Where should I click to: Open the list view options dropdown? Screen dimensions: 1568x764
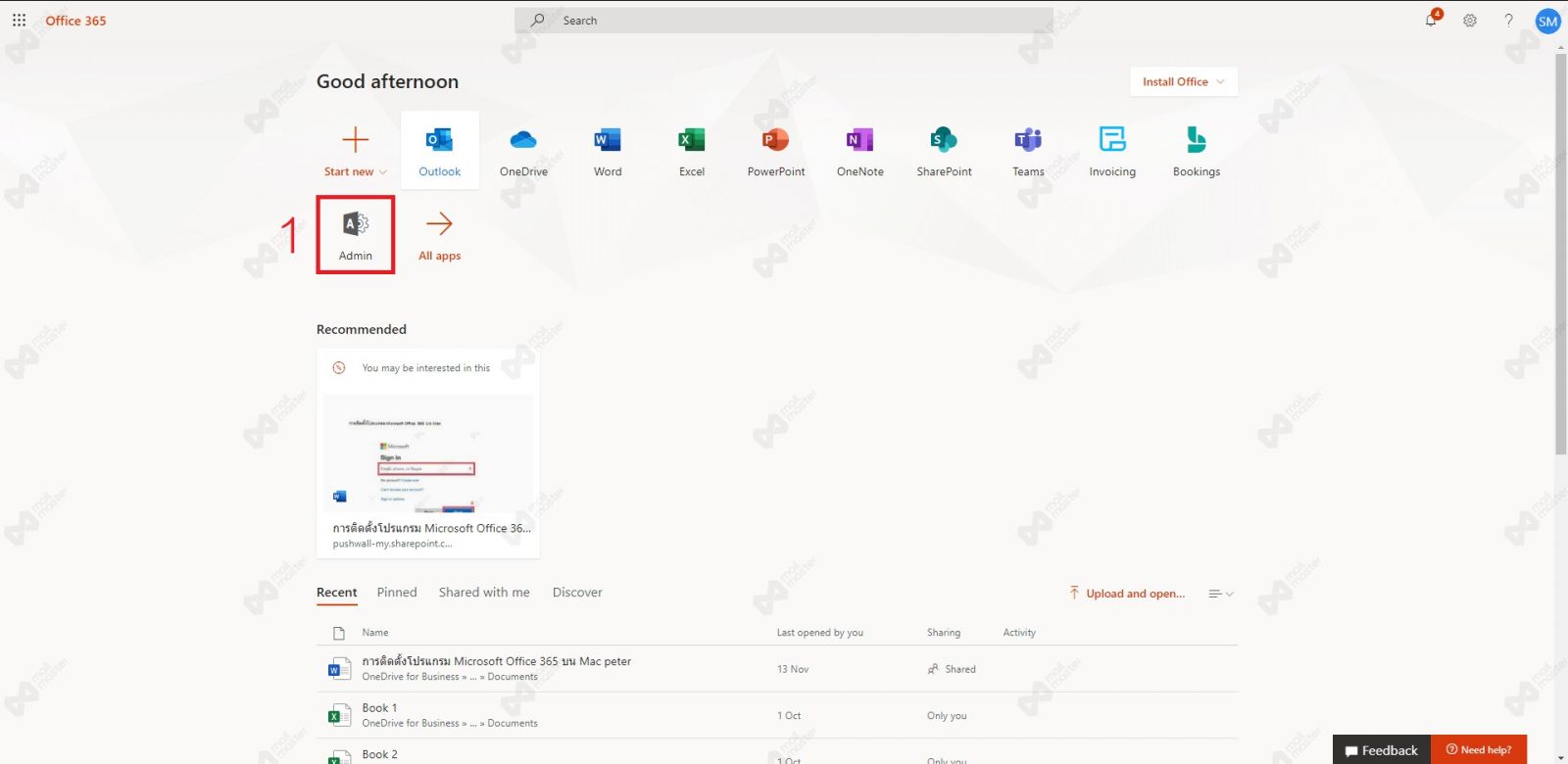[1221, 594]
